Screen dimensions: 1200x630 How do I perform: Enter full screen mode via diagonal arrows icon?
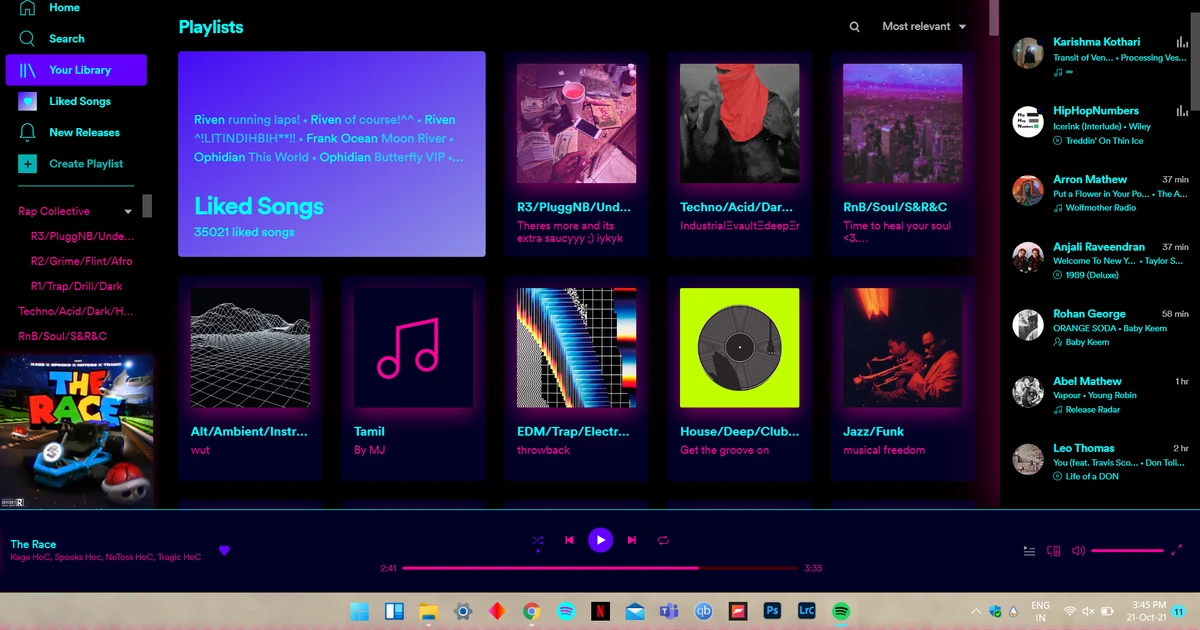coord(1178,550)
